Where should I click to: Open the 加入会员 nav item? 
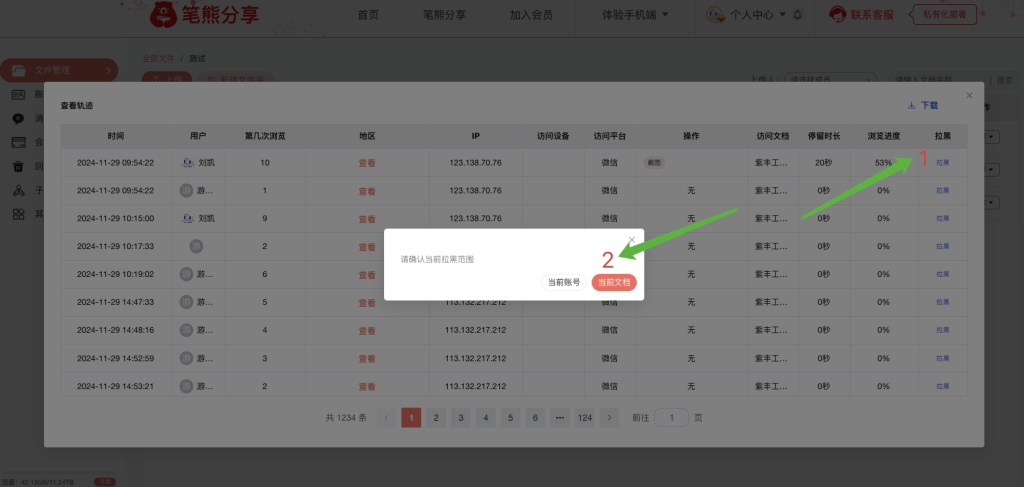pos(531,14)
